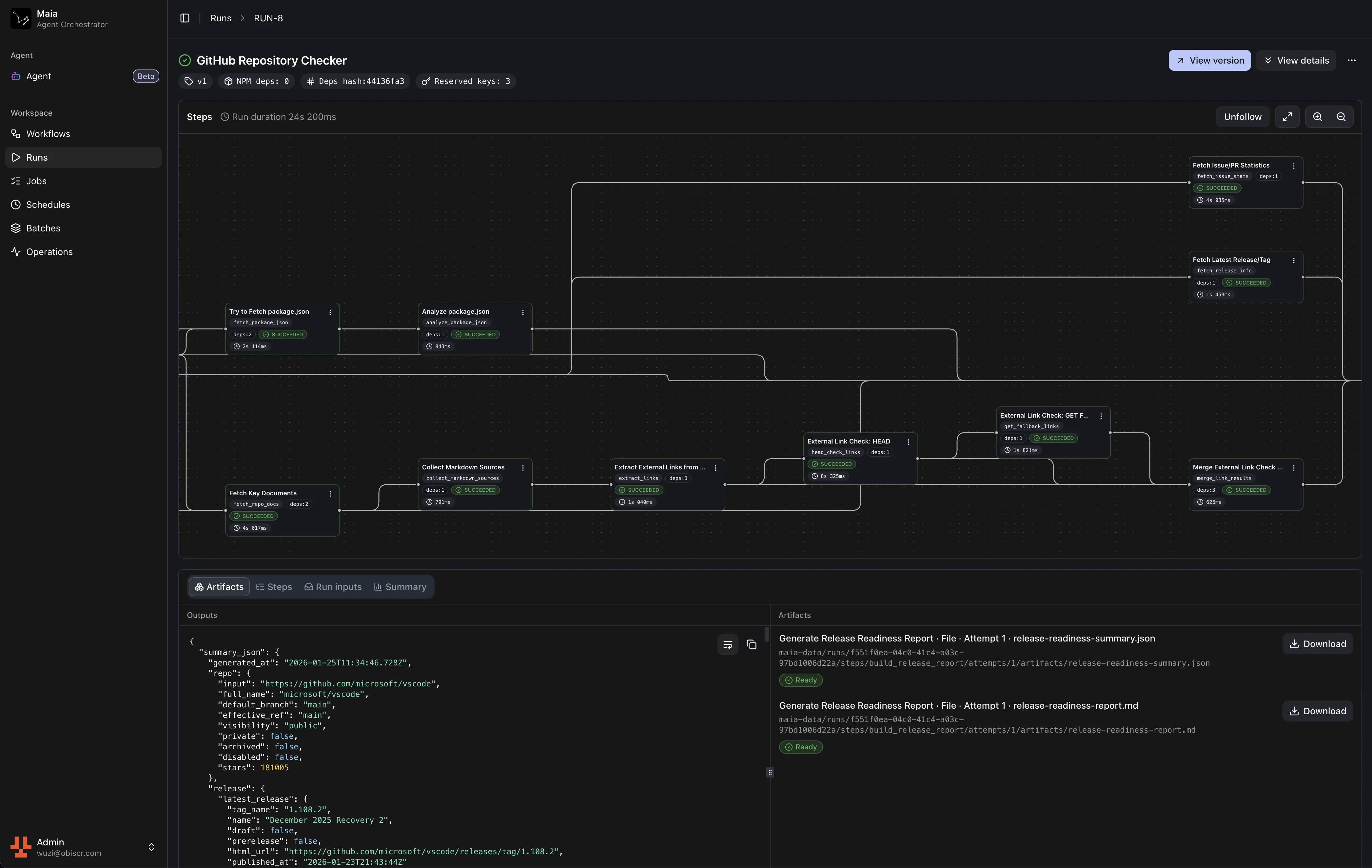This screenshot has width=1372, height=868.
Task: Click the View version button
Action: click(x=1209, y=60)
